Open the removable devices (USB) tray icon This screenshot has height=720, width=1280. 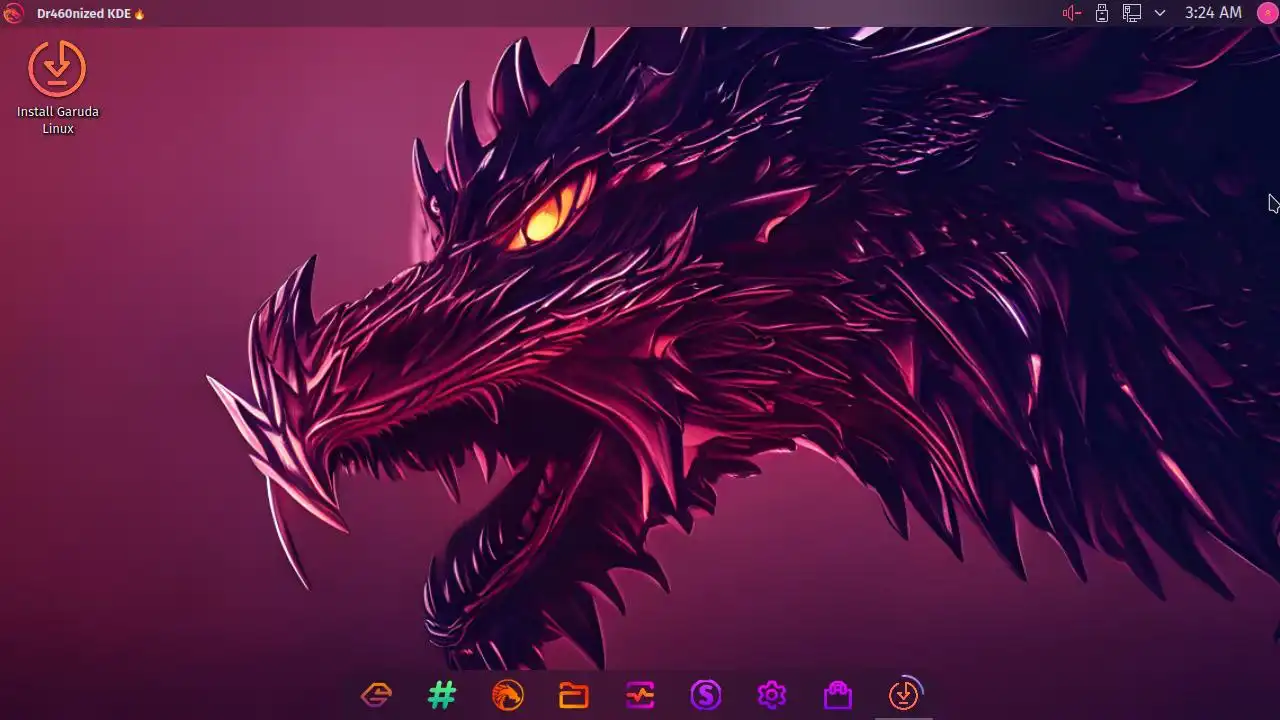1102,13
